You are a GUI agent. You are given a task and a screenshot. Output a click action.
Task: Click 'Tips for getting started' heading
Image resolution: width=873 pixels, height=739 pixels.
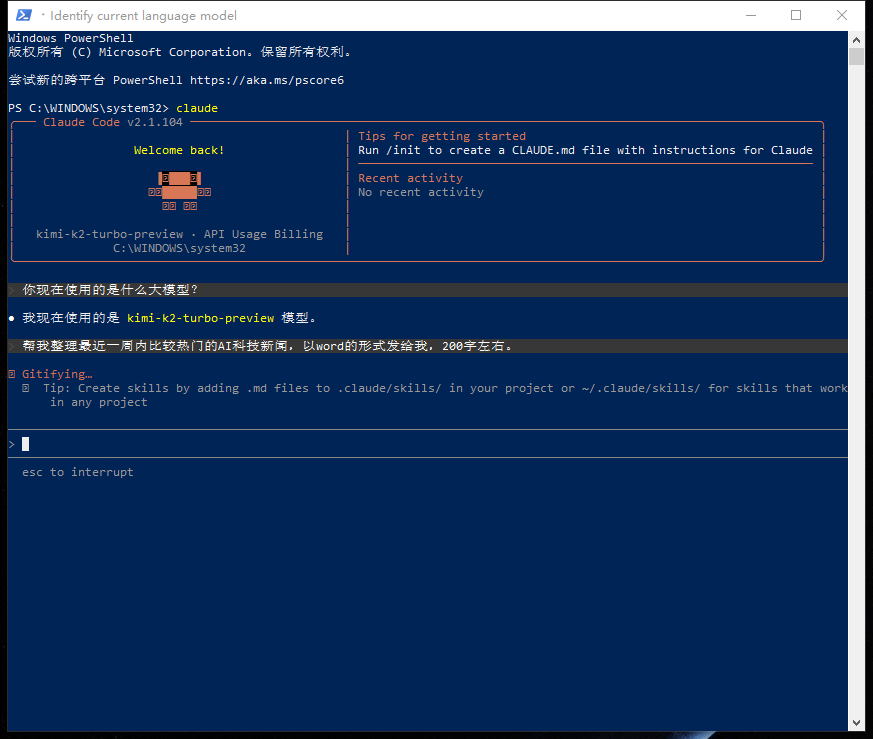click(x=442, y=136)
